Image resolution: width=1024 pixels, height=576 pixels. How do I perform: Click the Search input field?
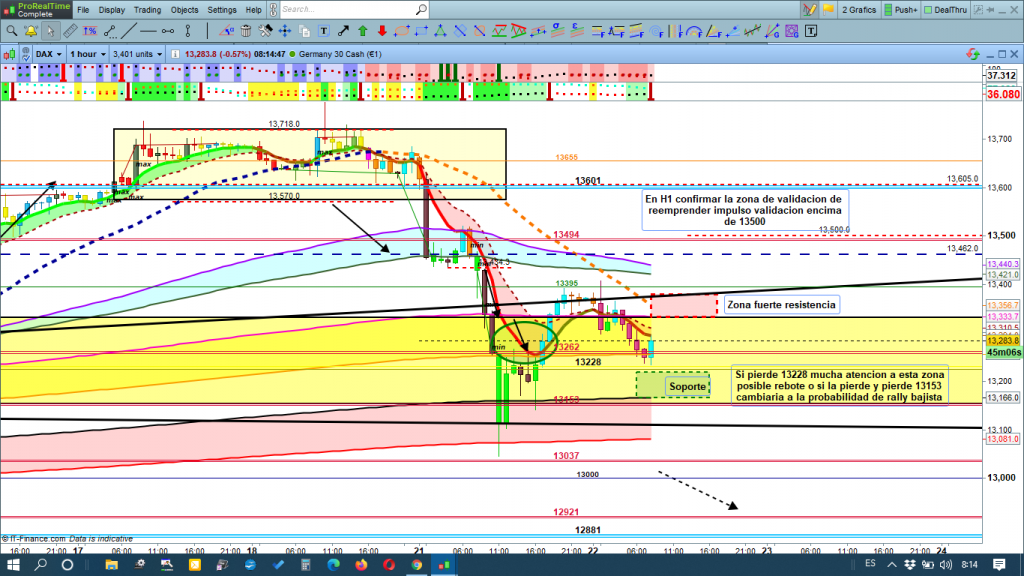coord(350,10)
